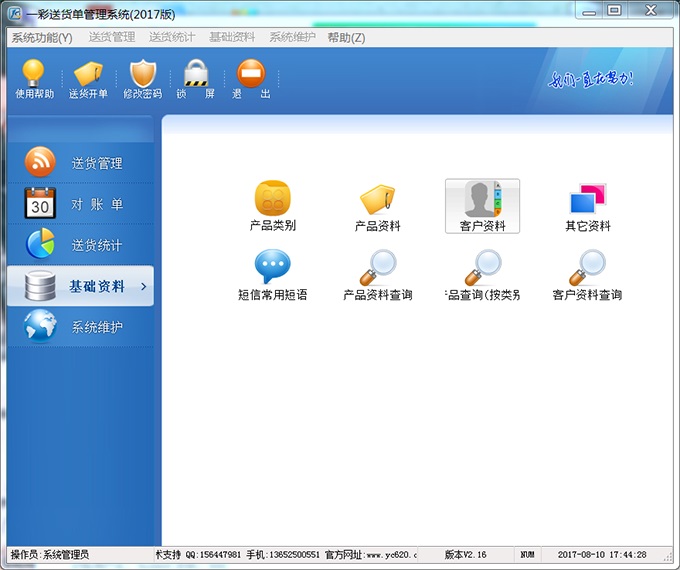Click the QQ support number in status bar
680x570 pixels.
tap(213, 554)
